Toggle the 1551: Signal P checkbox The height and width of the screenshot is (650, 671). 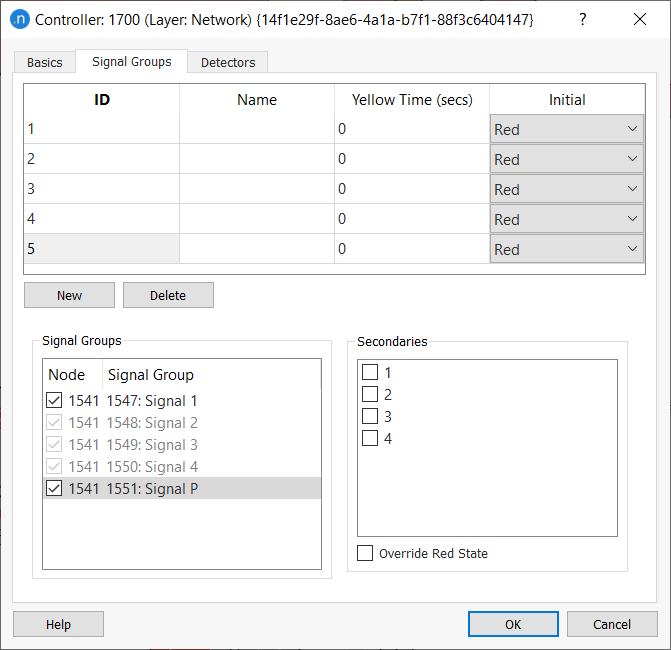[54, 489]
